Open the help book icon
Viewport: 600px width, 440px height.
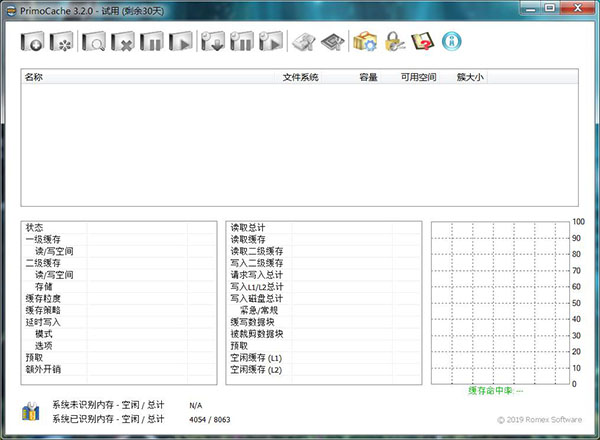(x=423, y=41)
